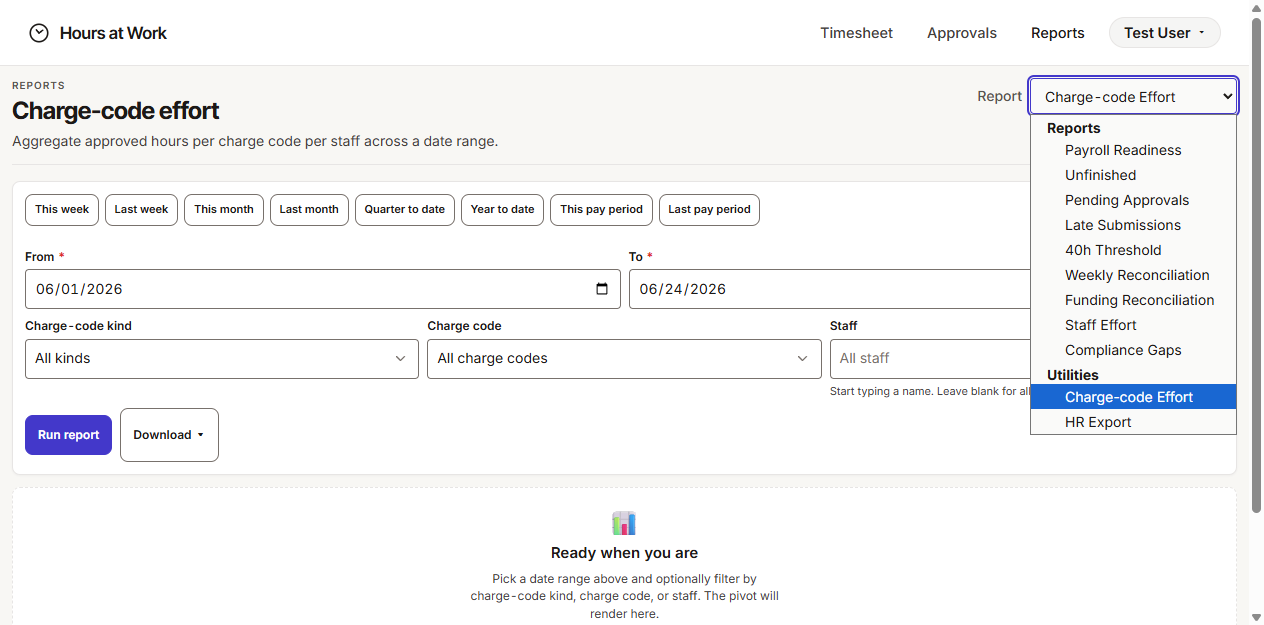Image resolution: width=1264 pixels, height=625 pixels.
Task: Open the From date calendar picker icon
Action: coord(602,289)
